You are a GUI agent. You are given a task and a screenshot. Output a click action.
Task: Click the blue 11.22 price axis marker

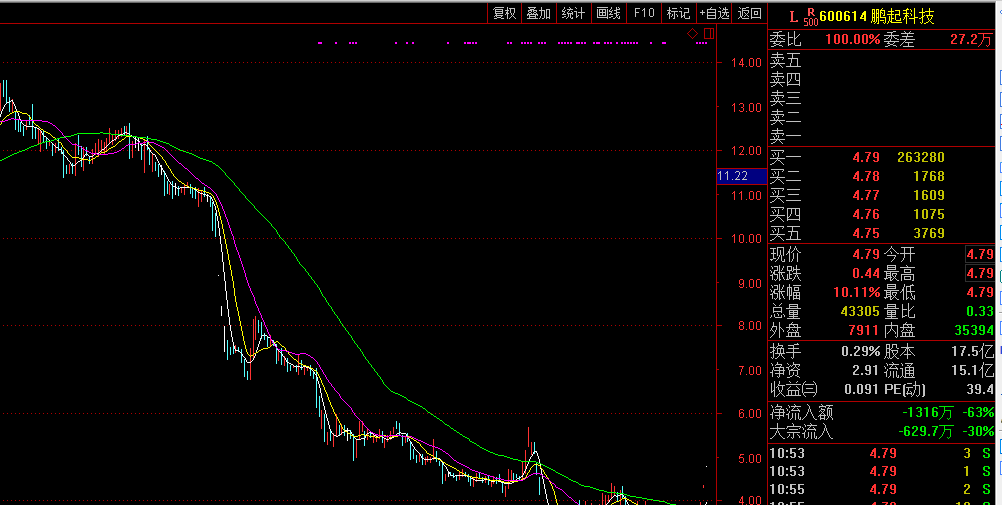click(x=741, y=176)
